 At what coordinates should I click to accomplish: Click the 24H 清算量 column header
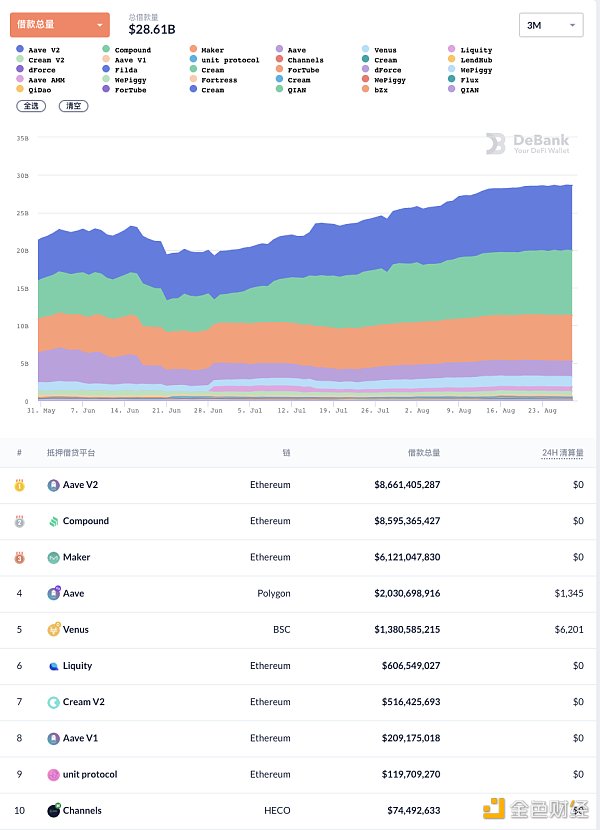pos(562,453)
